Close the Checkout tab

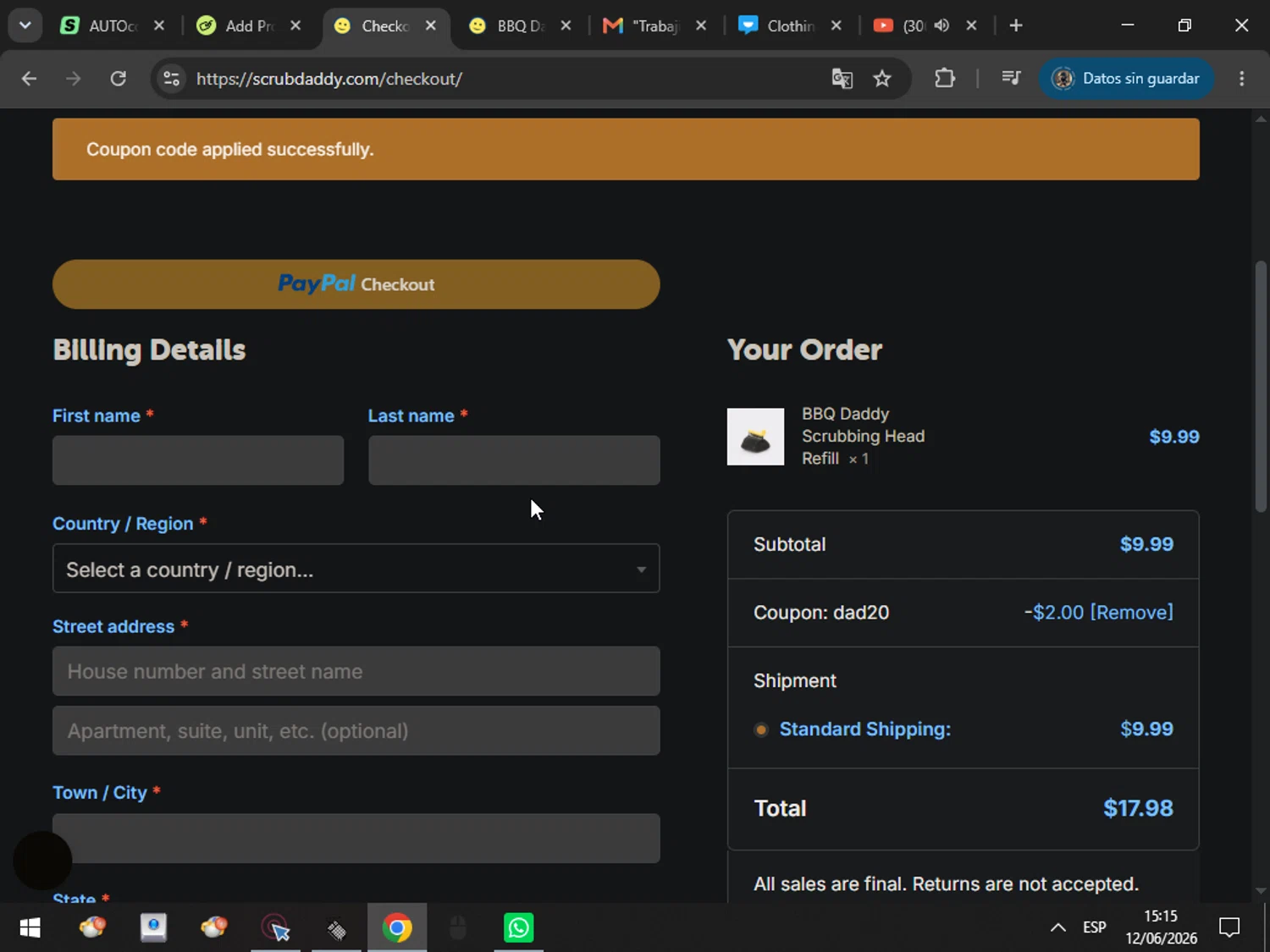[431, 25]
